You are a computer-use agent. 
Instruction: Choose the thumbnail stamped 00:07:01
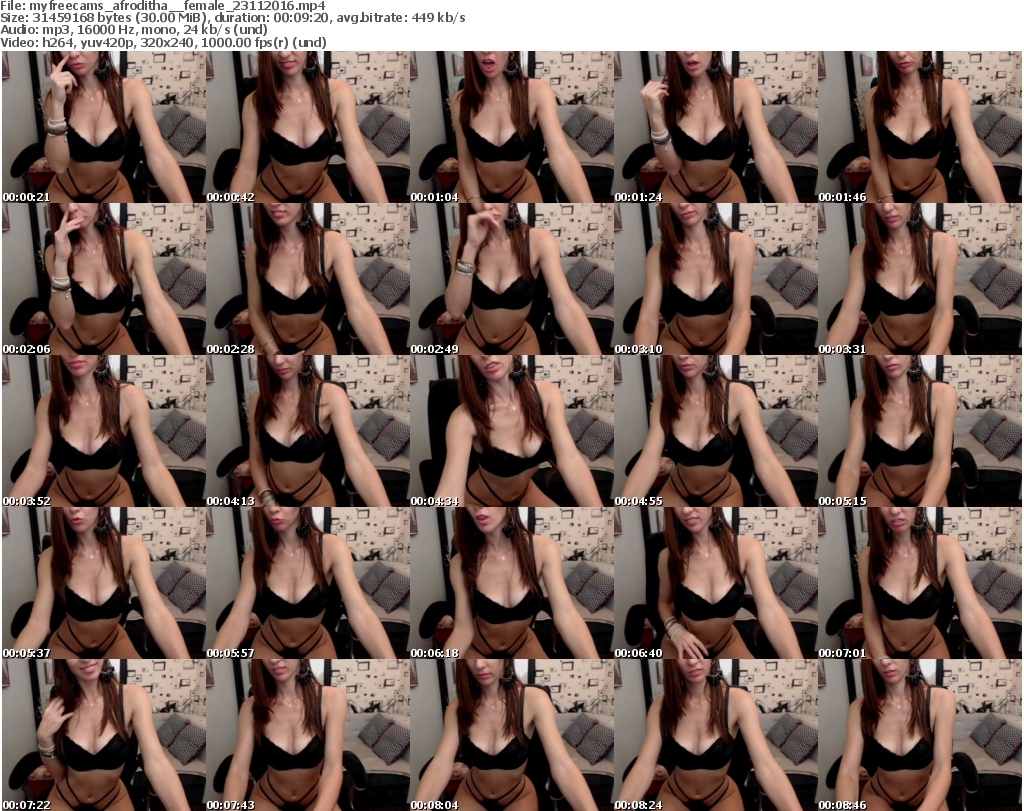coord(920,583)
